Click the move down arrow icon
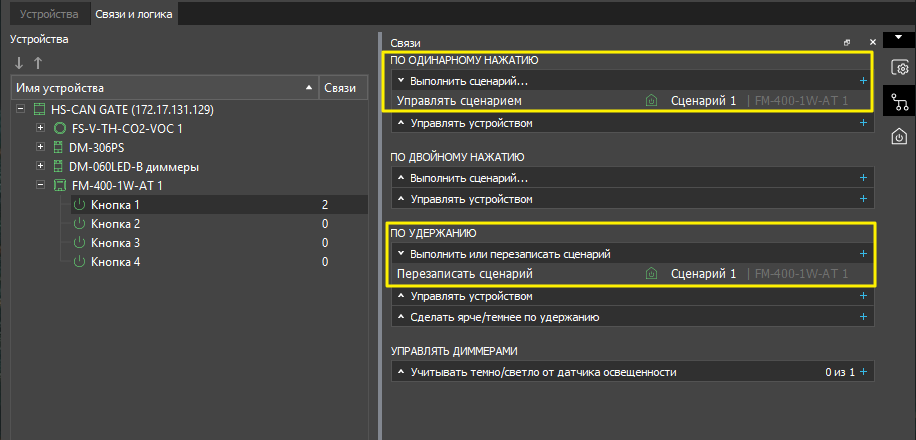This screenshot has height=440, width=916. (x=19, y=64)
